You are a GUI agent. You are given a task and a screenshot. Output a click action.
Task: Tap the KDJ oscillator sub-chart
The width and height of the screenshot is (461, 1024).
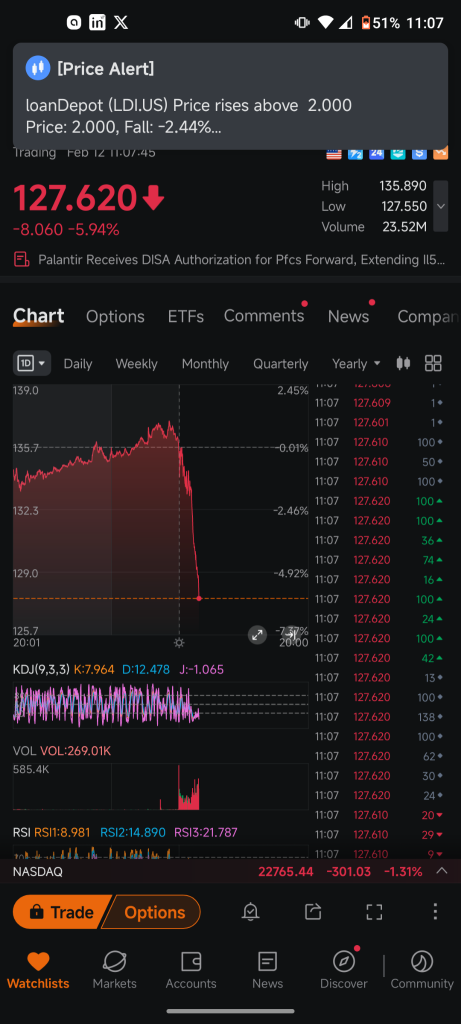click(161, 705)
